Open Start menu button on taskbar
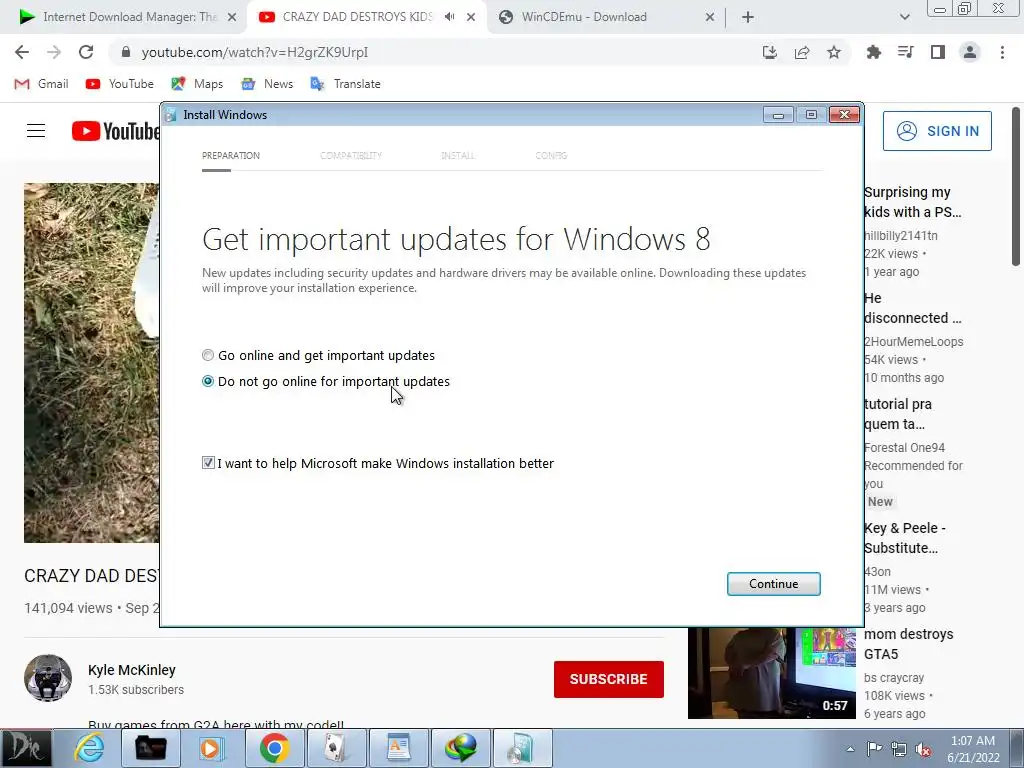This screenshot has width=1024, height=768. [x=26, y=748]
